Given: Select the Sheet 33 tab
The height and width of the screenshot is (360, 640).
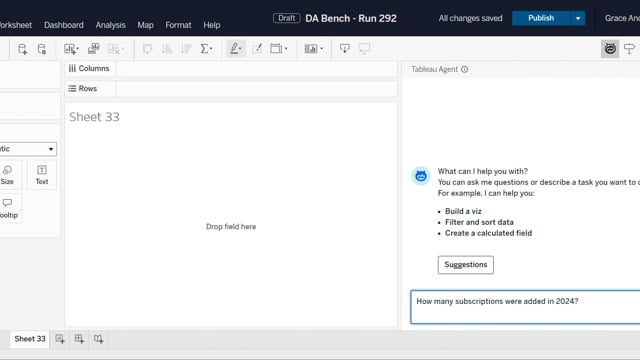Looking at the screenshot, I should (30, 339).
